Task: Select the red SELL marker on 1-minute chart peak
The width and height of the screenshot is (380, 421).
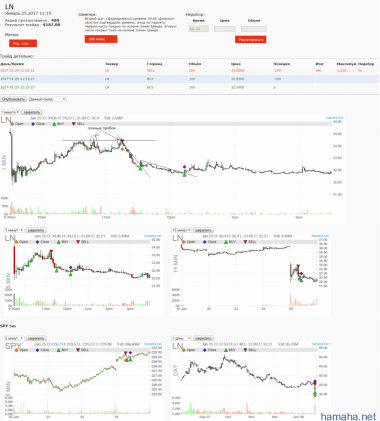Action: pyautogui.click(x=122, y=141)
